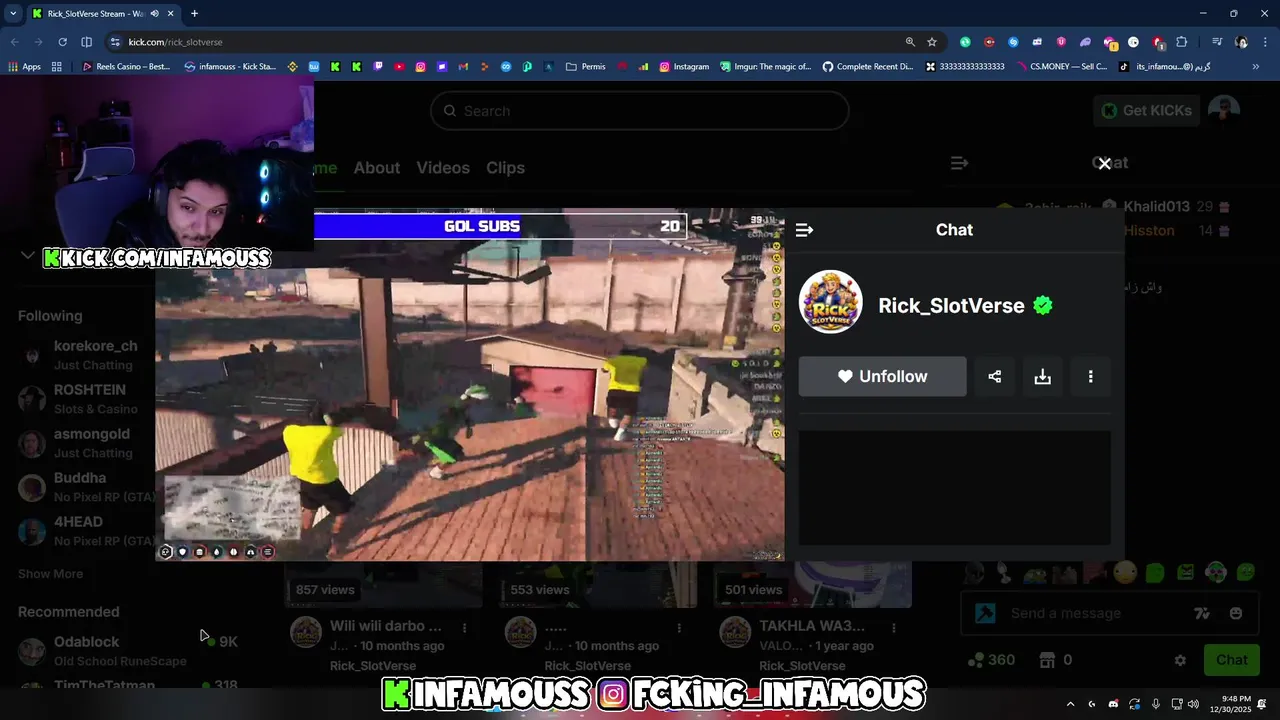Open Chrome zoom magnifier icon in address bar
This screenshot has height=720, width=1280.
tap(910, 42)
